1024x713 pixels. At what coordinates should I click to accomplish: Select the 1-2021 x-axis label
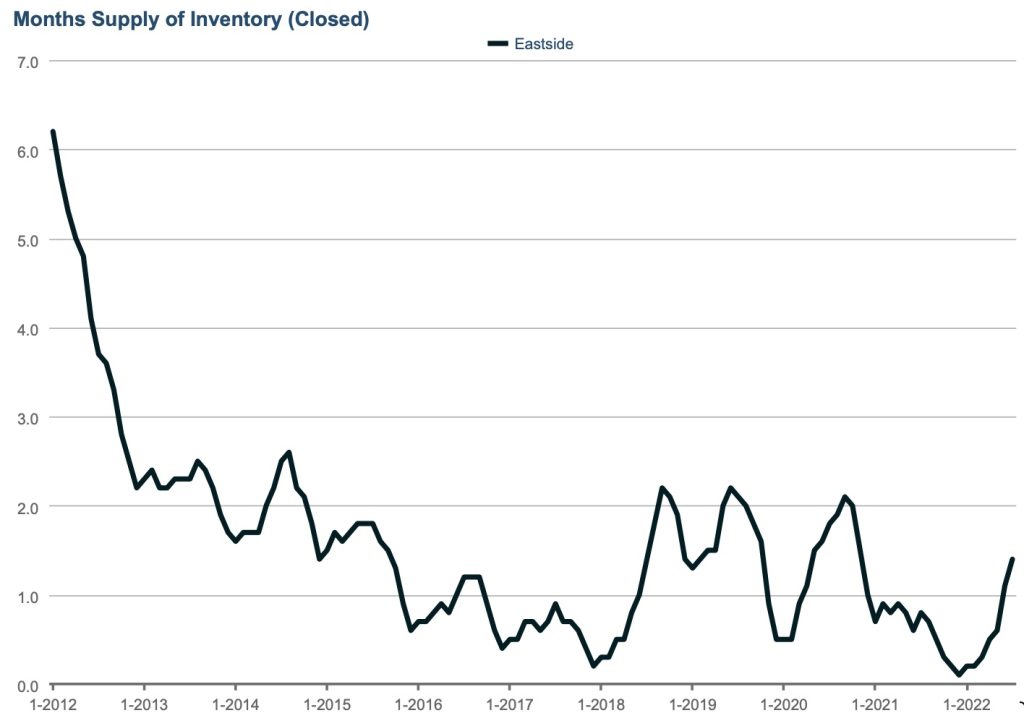(874, 702)
